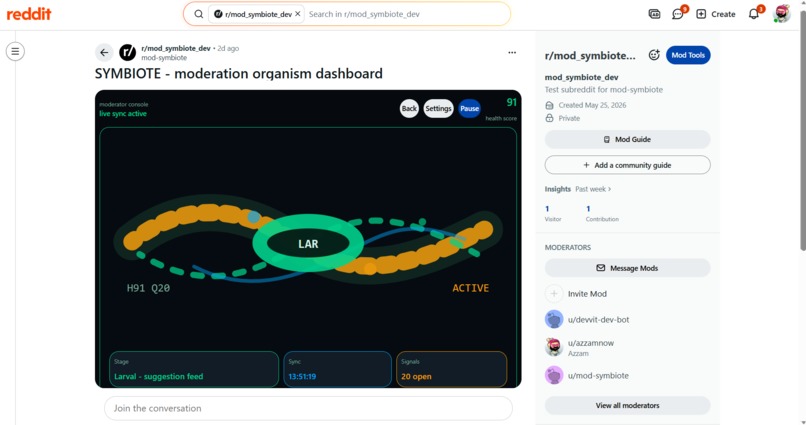Expand the left sidebar hamburger menu
The image size is (806, 425).
15,51
